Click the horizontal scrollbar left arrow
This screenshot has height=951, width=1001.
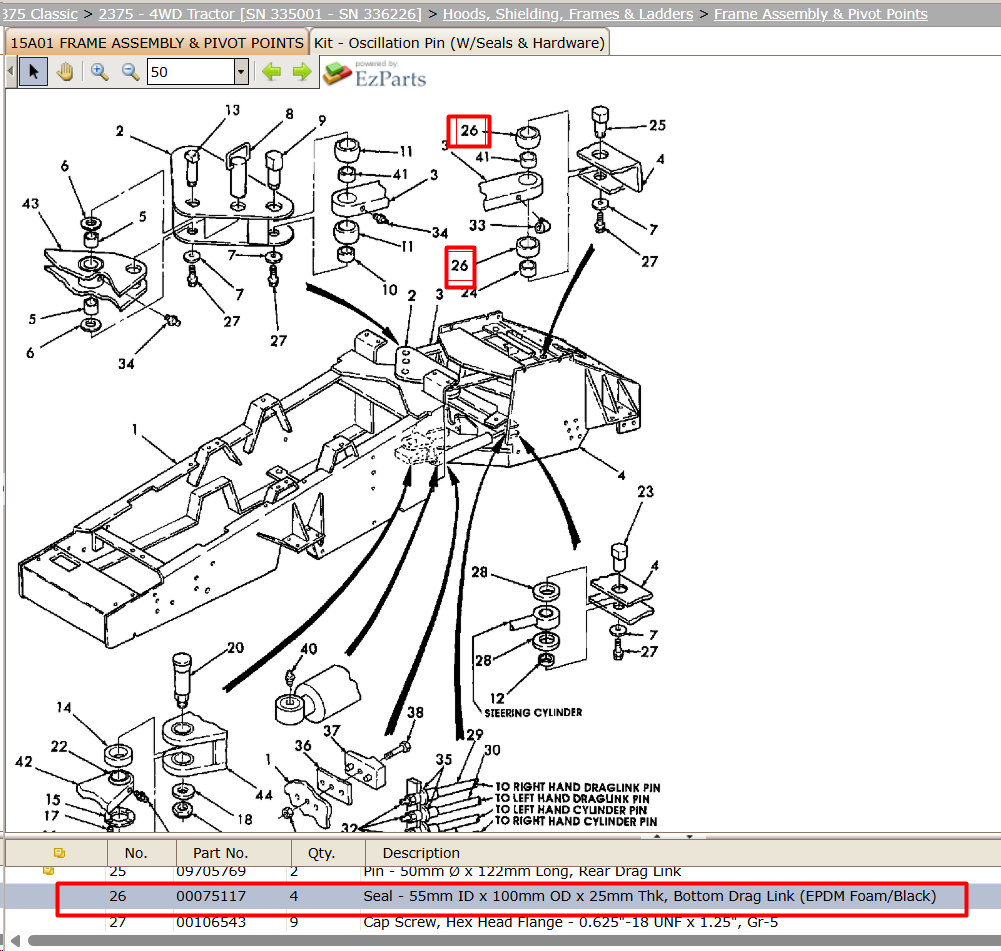coord(15,941)
